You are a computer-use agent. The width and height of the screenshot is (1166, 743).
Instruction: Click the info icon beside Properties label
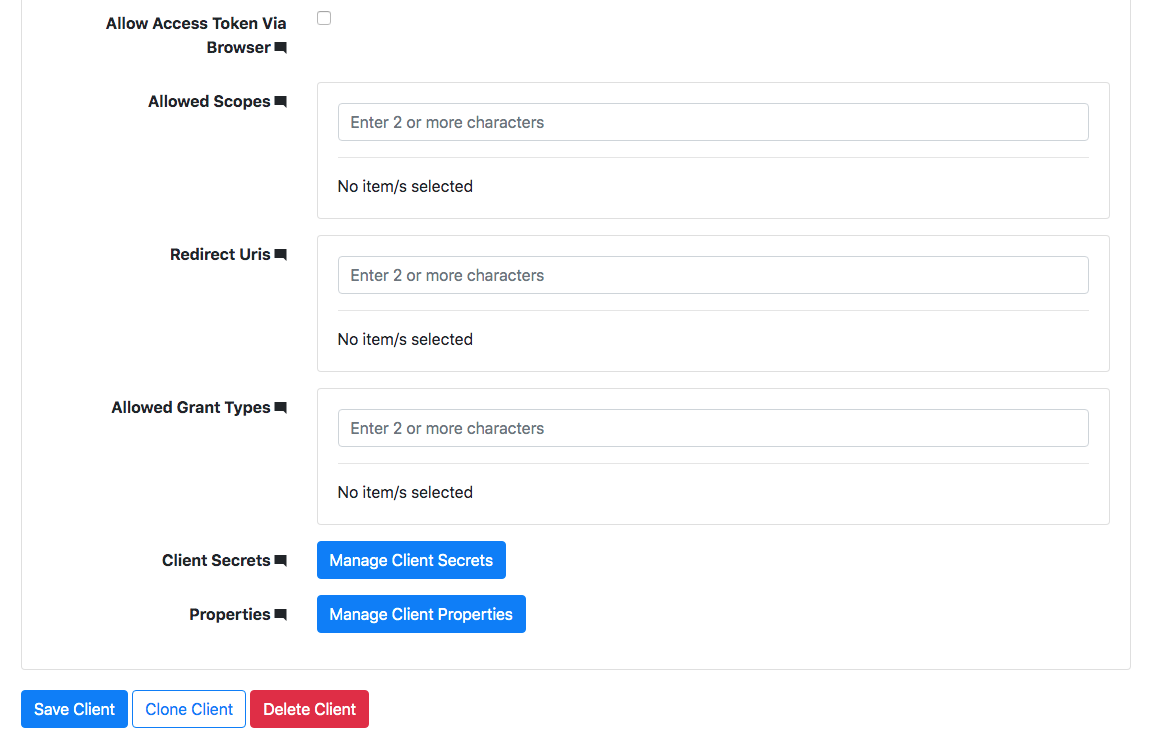[281, 614]
